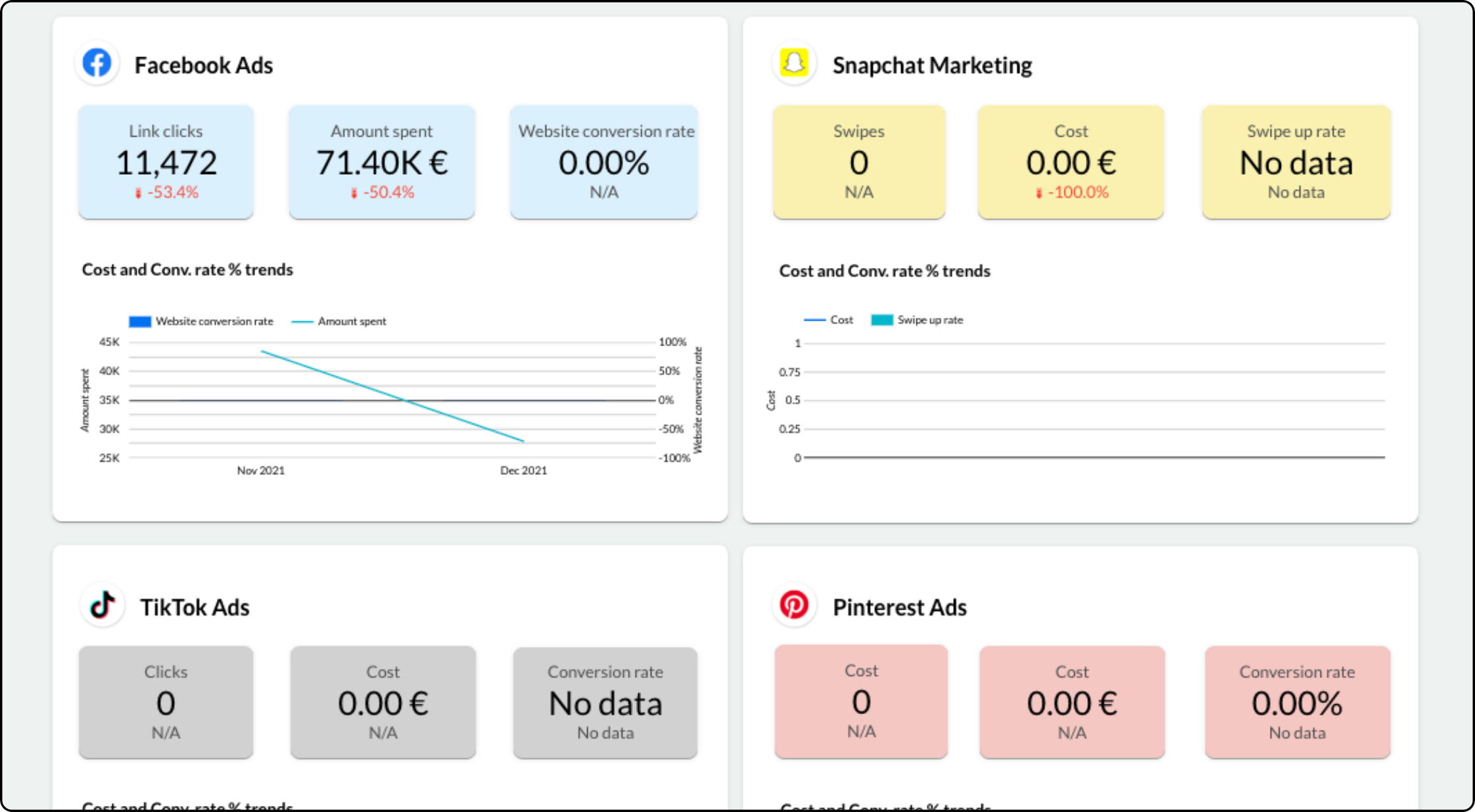The image size is (1475, 812).
Task: Click Dec 2021 point on Facebook chart
Action: point(523,441)
